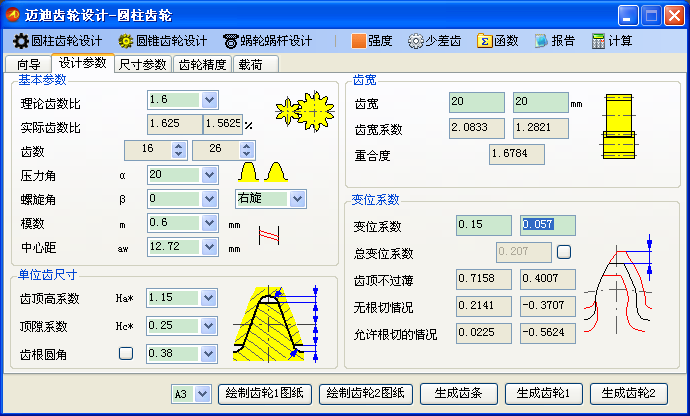This screenshot has height=416, width=690.
Task: Click the 计算 calculator icon
Action: 598,41
